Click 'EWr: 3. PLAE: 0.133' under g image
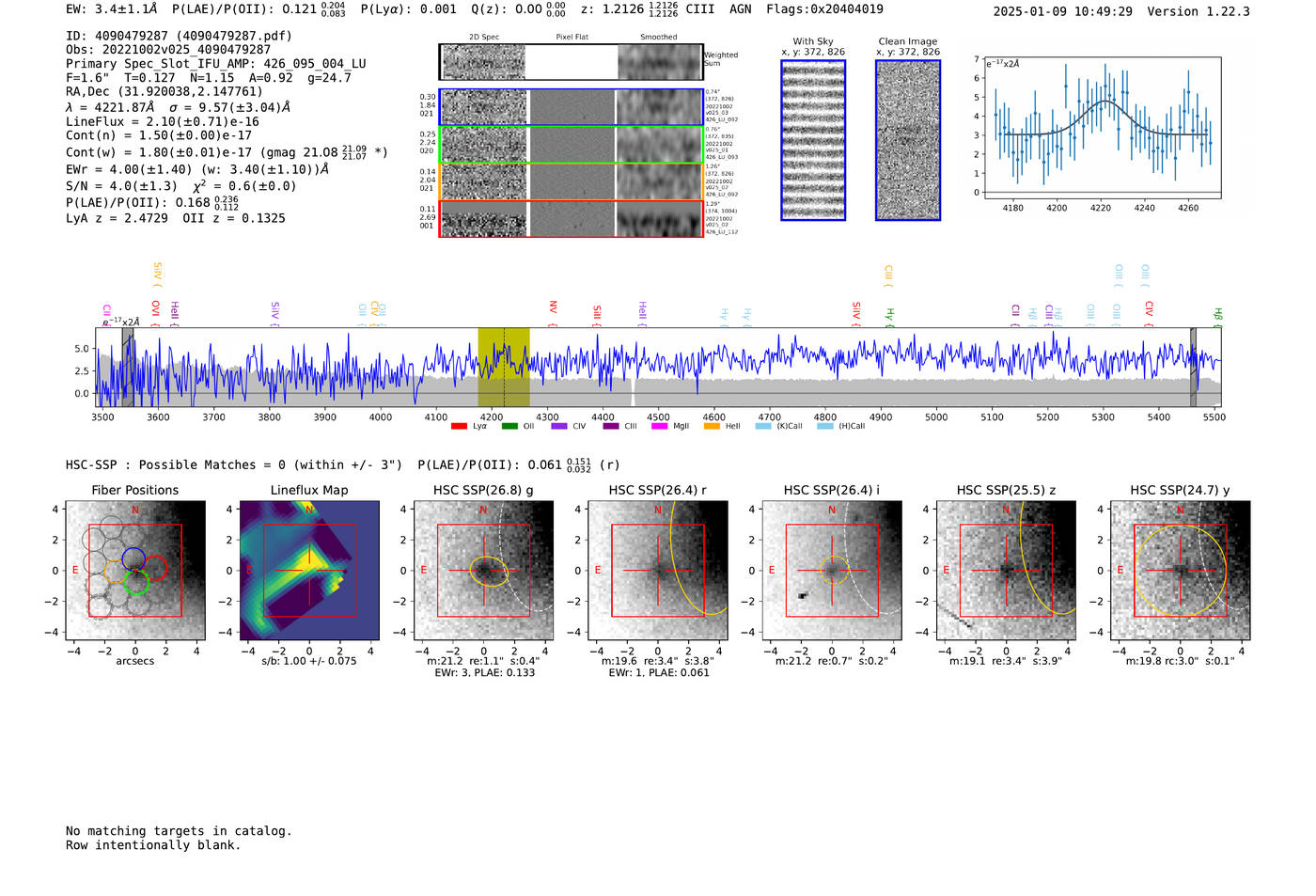Viewport: 1316px width, 896px height. [484, 672]
